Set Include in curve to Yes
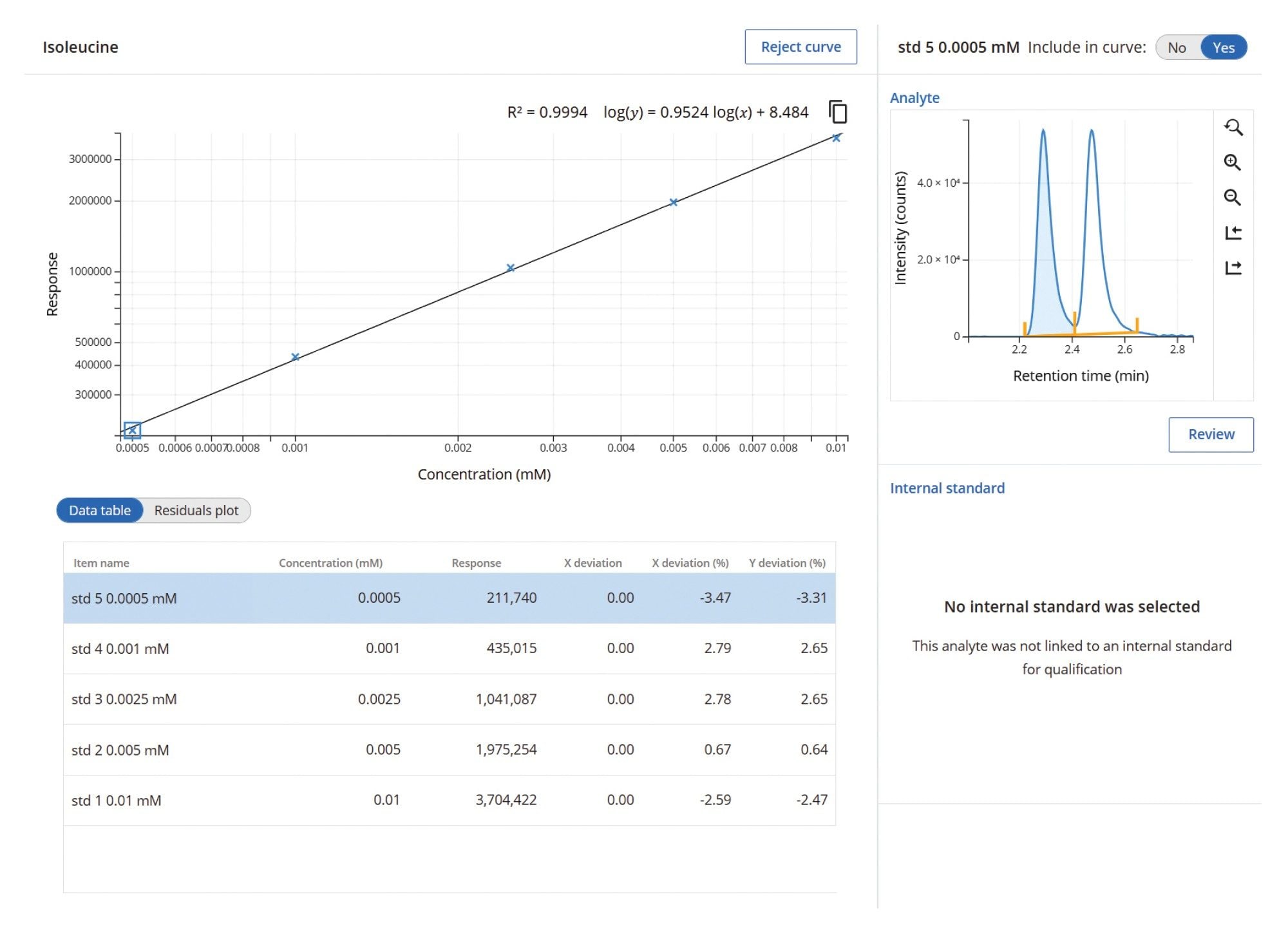The image size is (1288, 932). [x=1223, y=48]
